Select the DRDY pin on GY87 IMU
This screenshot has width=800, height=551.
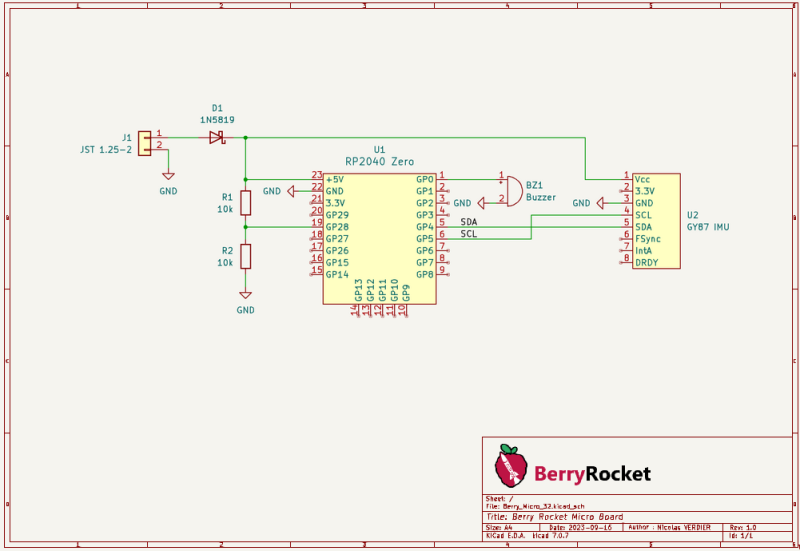pos(646,262)
